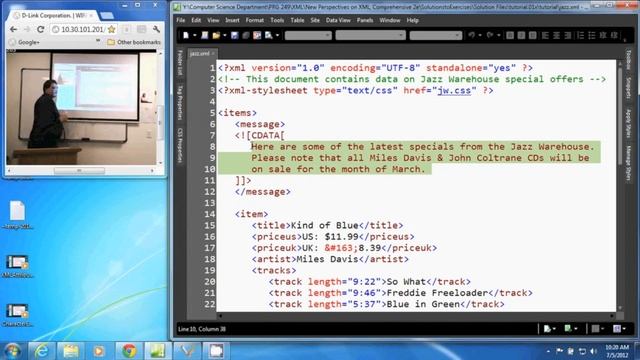Open the Tools menu

tap(277, 20)
